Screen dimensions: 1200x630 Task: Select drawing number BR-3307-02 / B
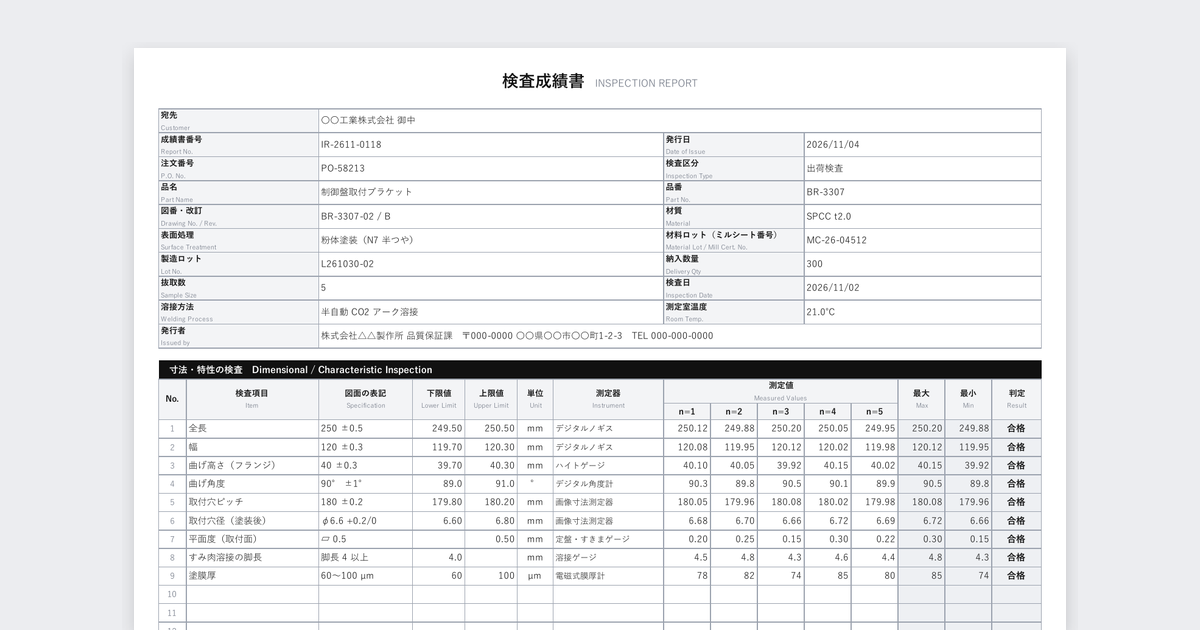click(x=356, y=216)
